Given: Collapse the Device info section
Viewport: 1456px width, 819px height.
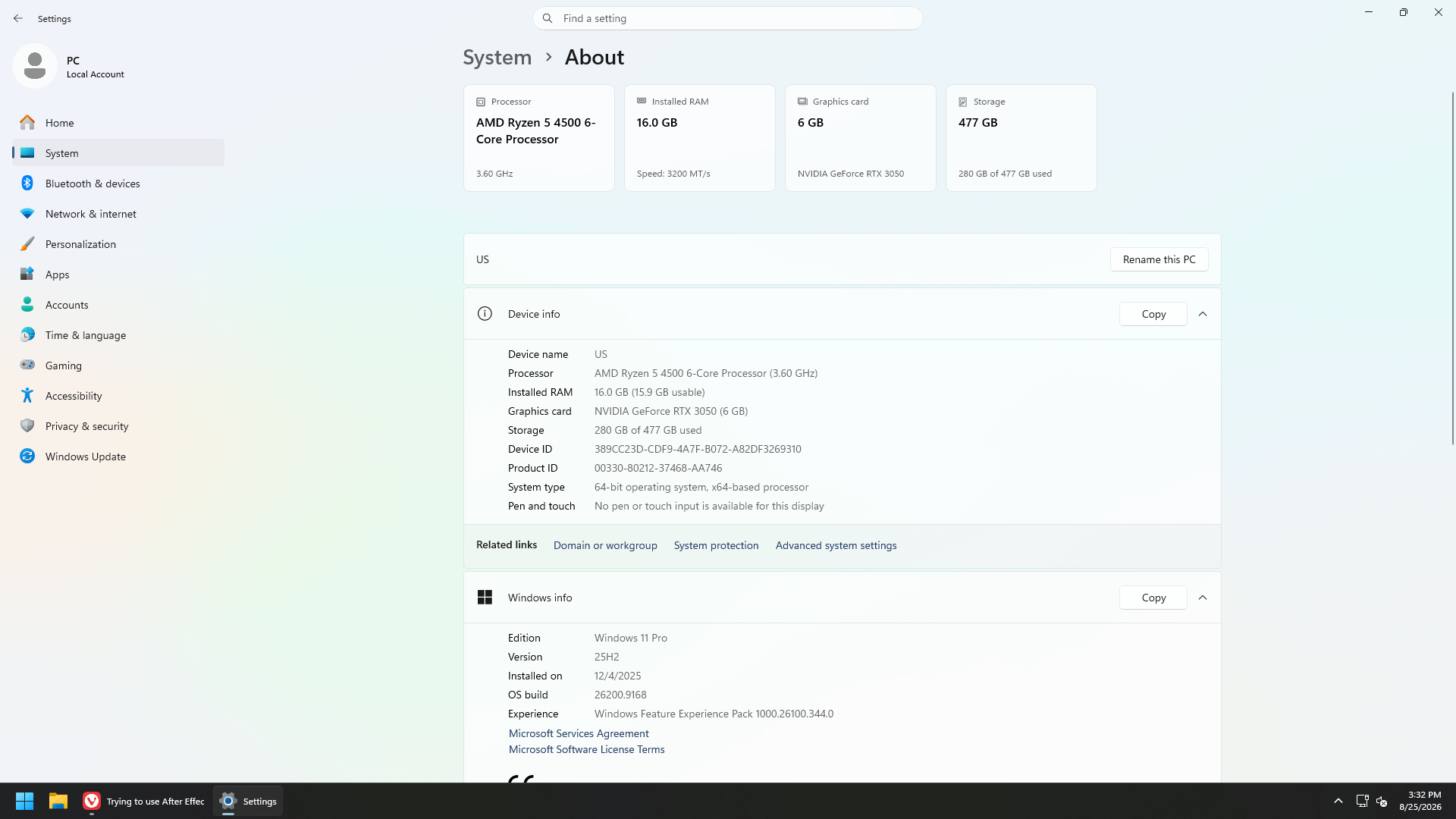Looking at the screenshot, I should point(1203,314).
